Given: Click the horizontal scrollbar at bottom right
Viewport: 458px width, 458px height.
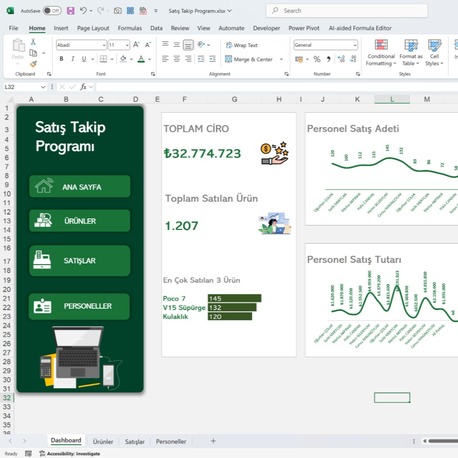Looking at the screenshot, I should tap(443, 441).
